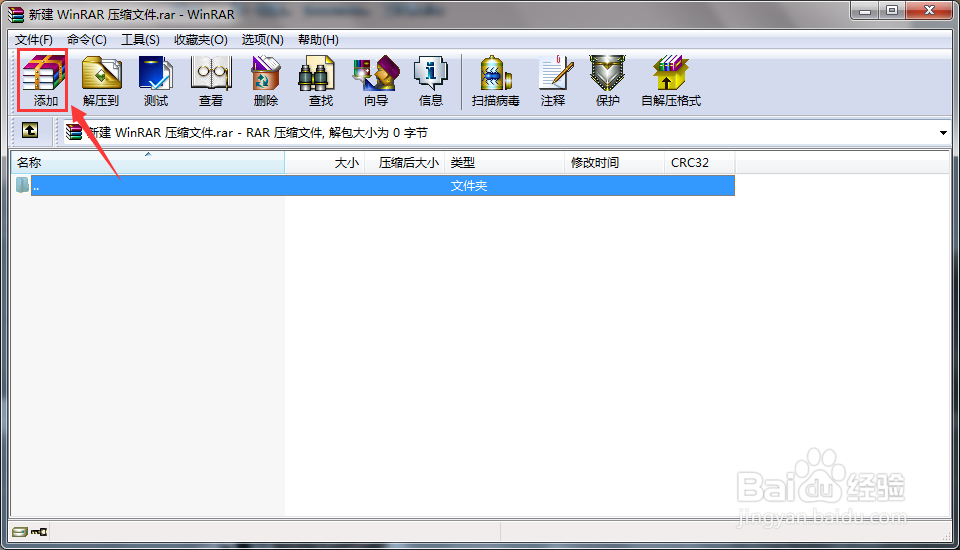Go up one level with the up-arrow button
This screenshot has height=550, width=960.
tap(29, 130)
